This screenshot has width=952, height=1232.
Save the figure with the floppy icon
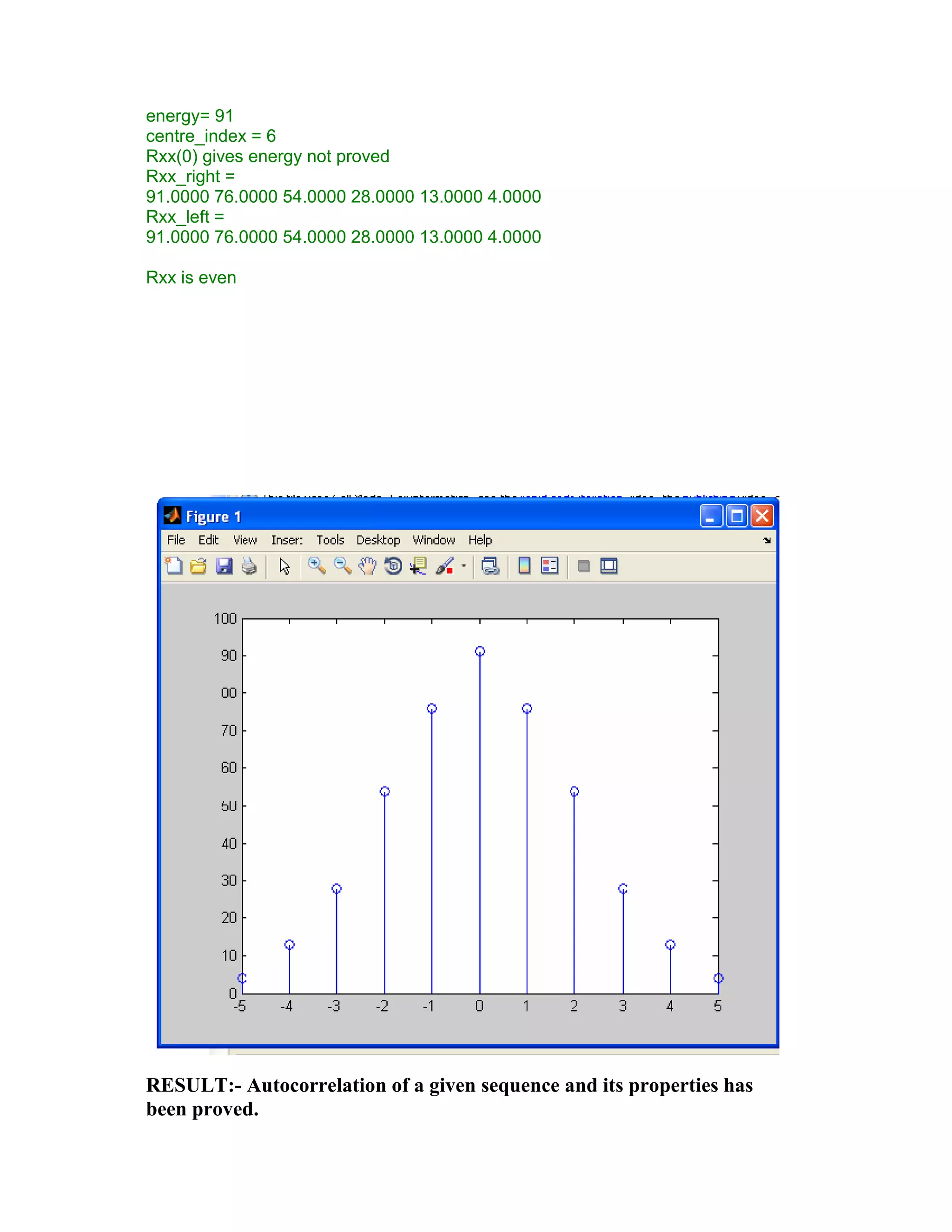[x=225, y=566]
